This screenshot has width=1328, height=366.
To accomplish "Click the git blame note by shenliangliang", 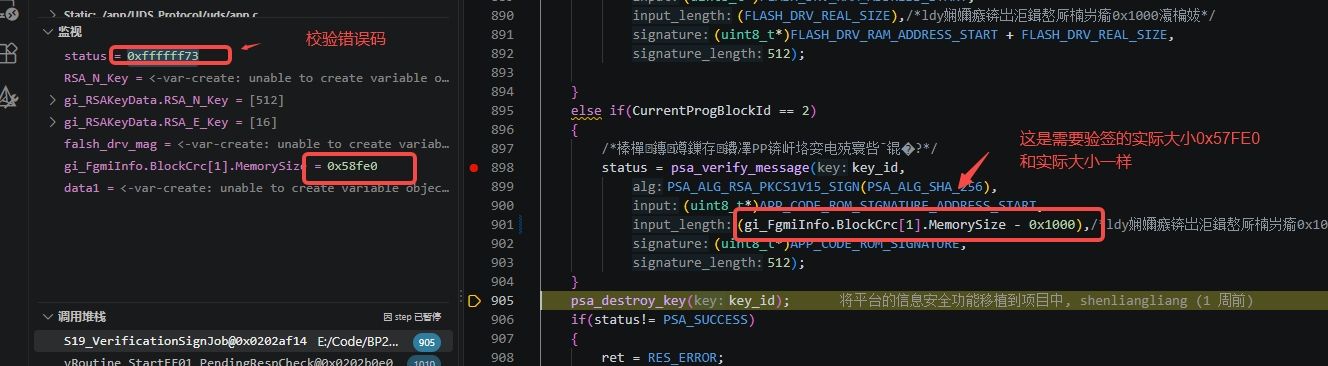I will [1046, 300].
